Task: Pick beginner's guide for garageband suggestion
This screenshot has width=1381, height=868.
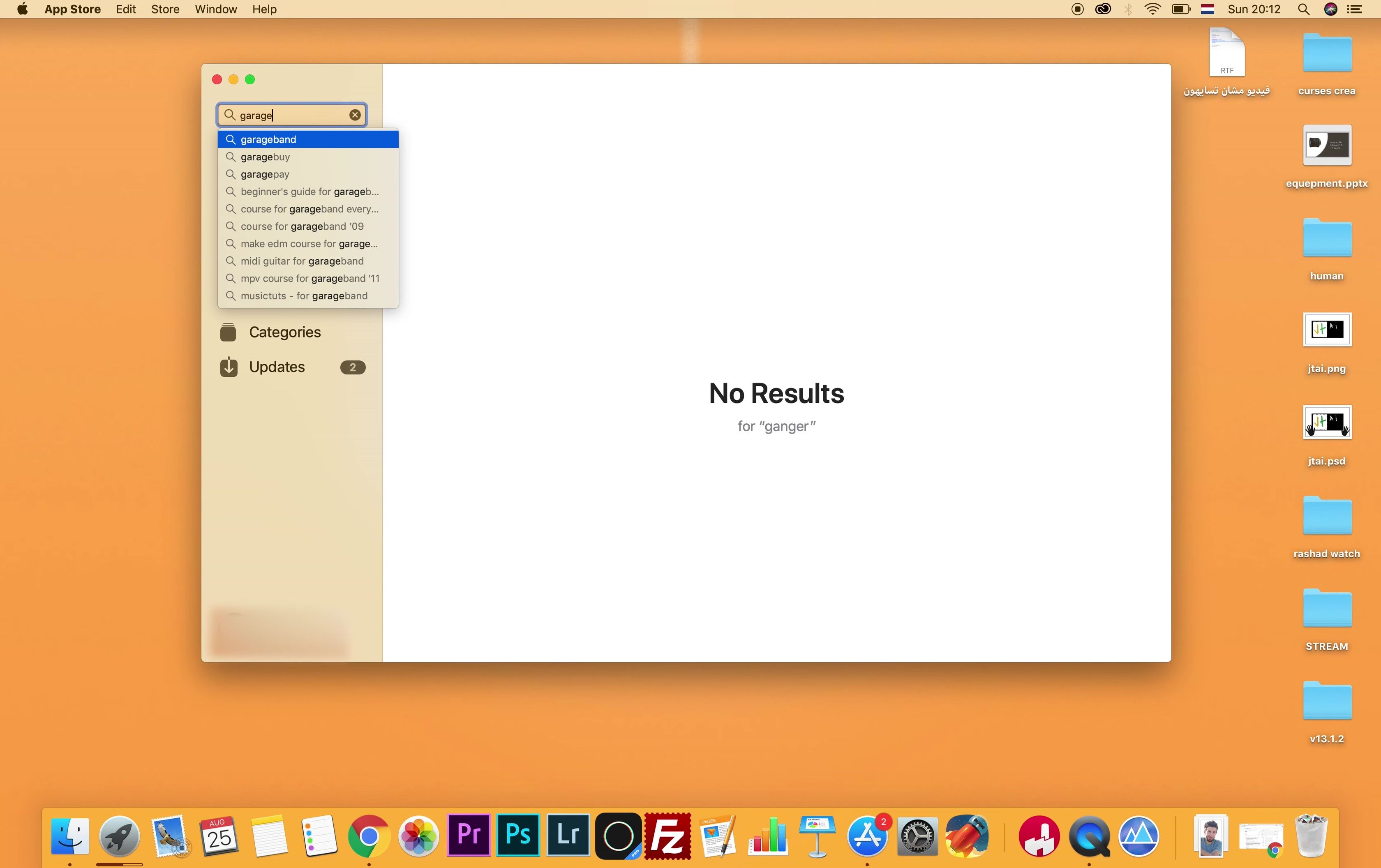Action: tap(308, 192)
